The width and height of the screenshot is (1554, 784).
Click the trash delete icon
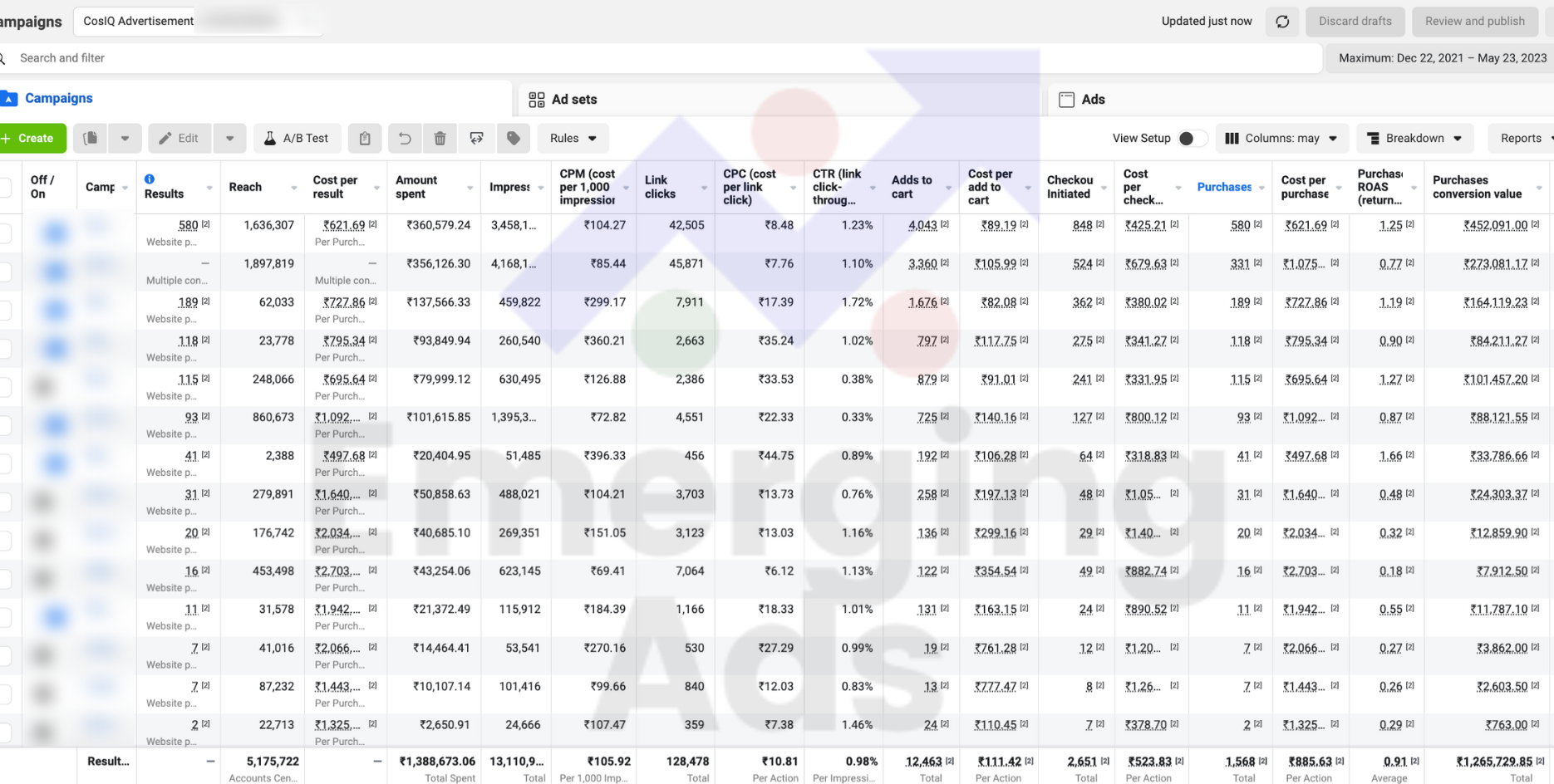[440, 138]
